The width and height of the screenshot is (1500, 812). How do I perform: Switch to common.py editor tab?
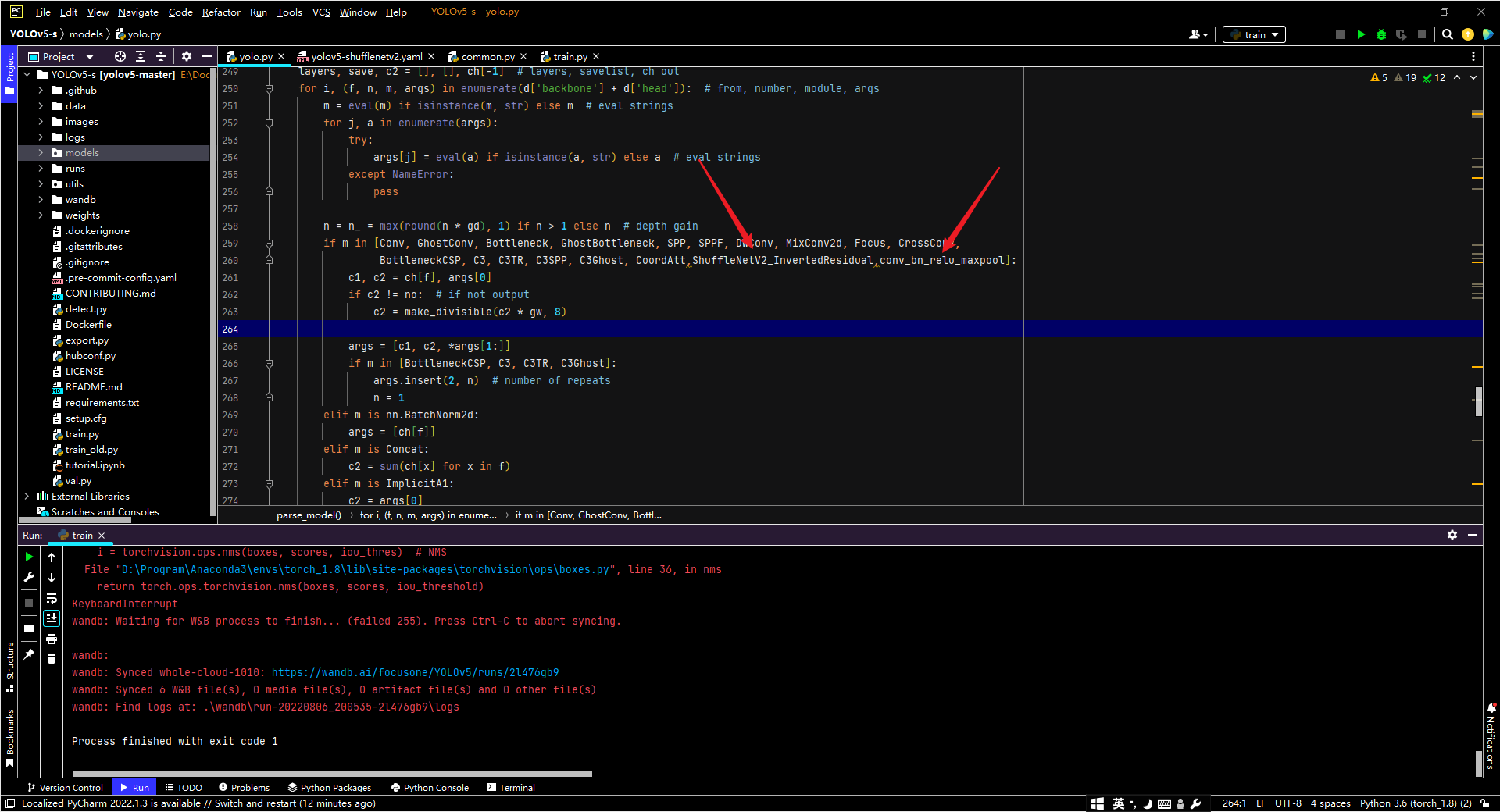(x=487, y=56)
